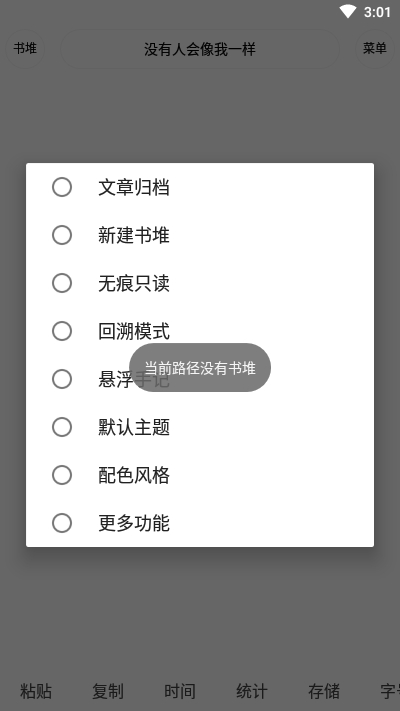The image size is (400, 711).
Task: Open the 更多功能 option
Action: coord(200,523)
